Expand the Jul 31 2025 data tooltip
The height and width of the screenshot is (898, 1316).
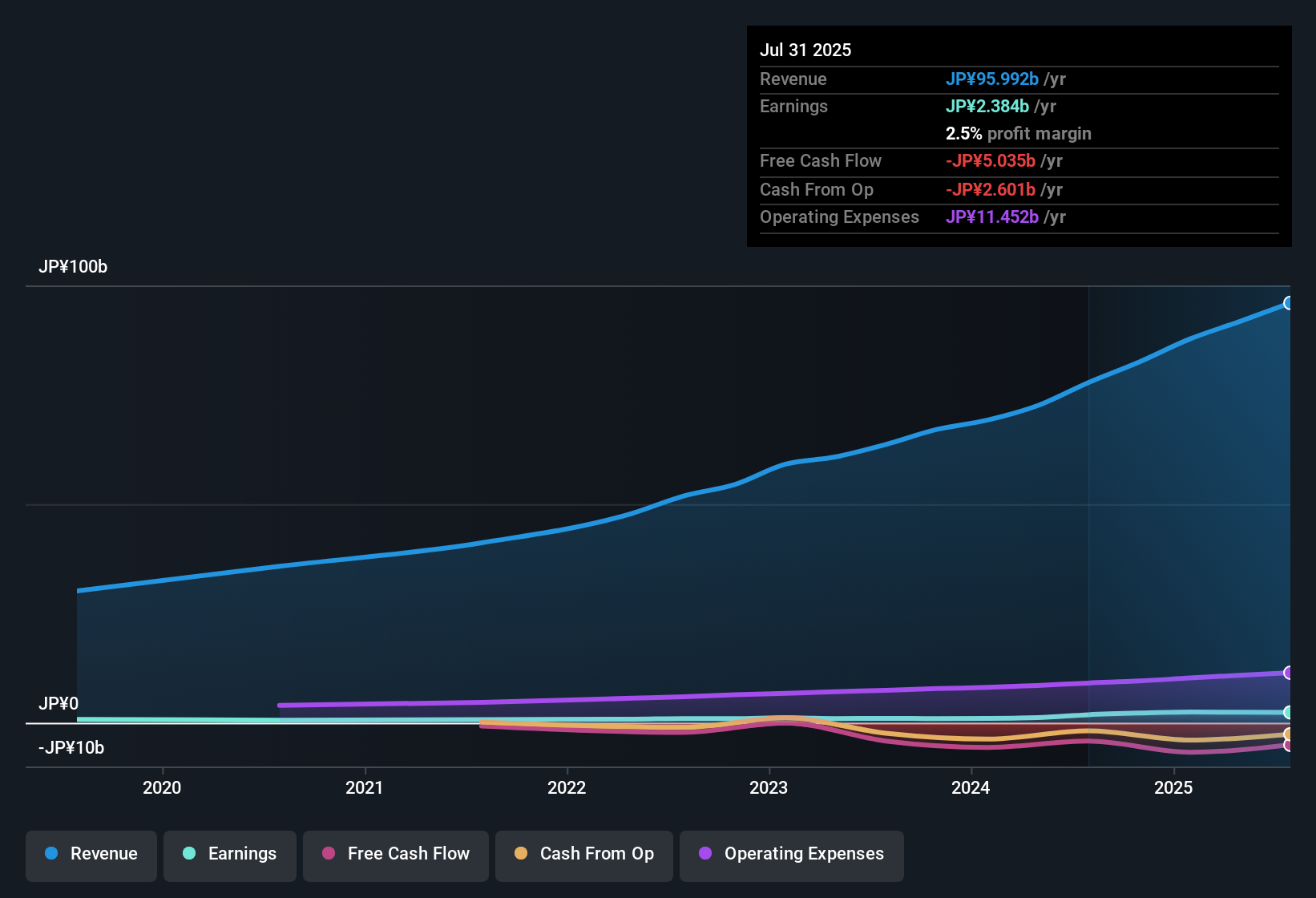point(805,50)
